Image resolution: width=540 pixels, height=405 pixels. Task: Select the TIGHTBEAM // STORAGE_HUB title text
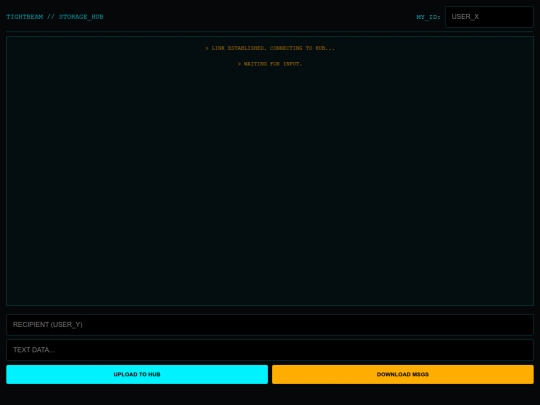[55, 17]
